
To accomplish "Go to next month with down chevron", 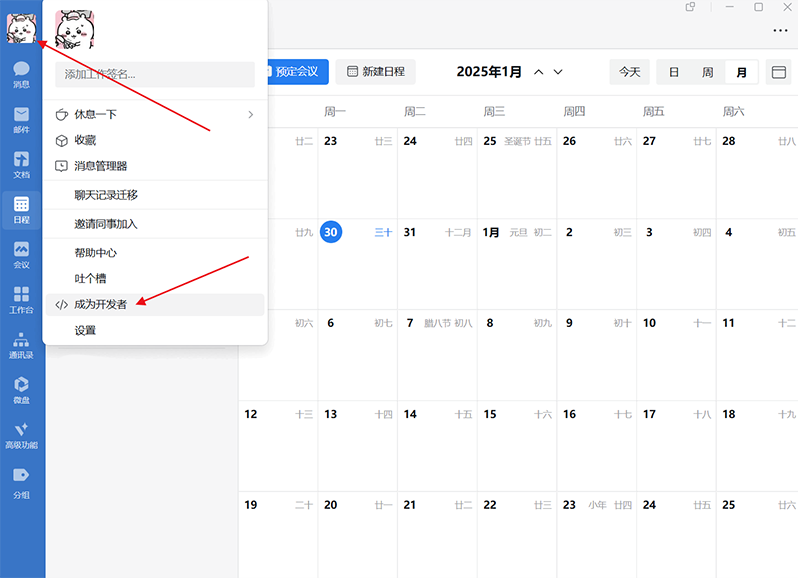I will coord(558,72).
